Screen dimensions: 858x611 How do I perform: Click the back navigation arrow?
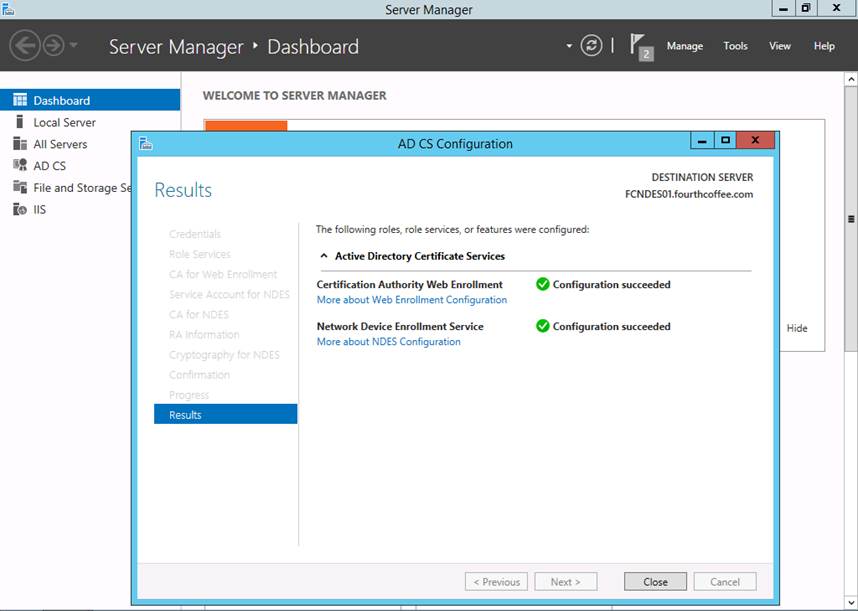click(x=25, y=46)
